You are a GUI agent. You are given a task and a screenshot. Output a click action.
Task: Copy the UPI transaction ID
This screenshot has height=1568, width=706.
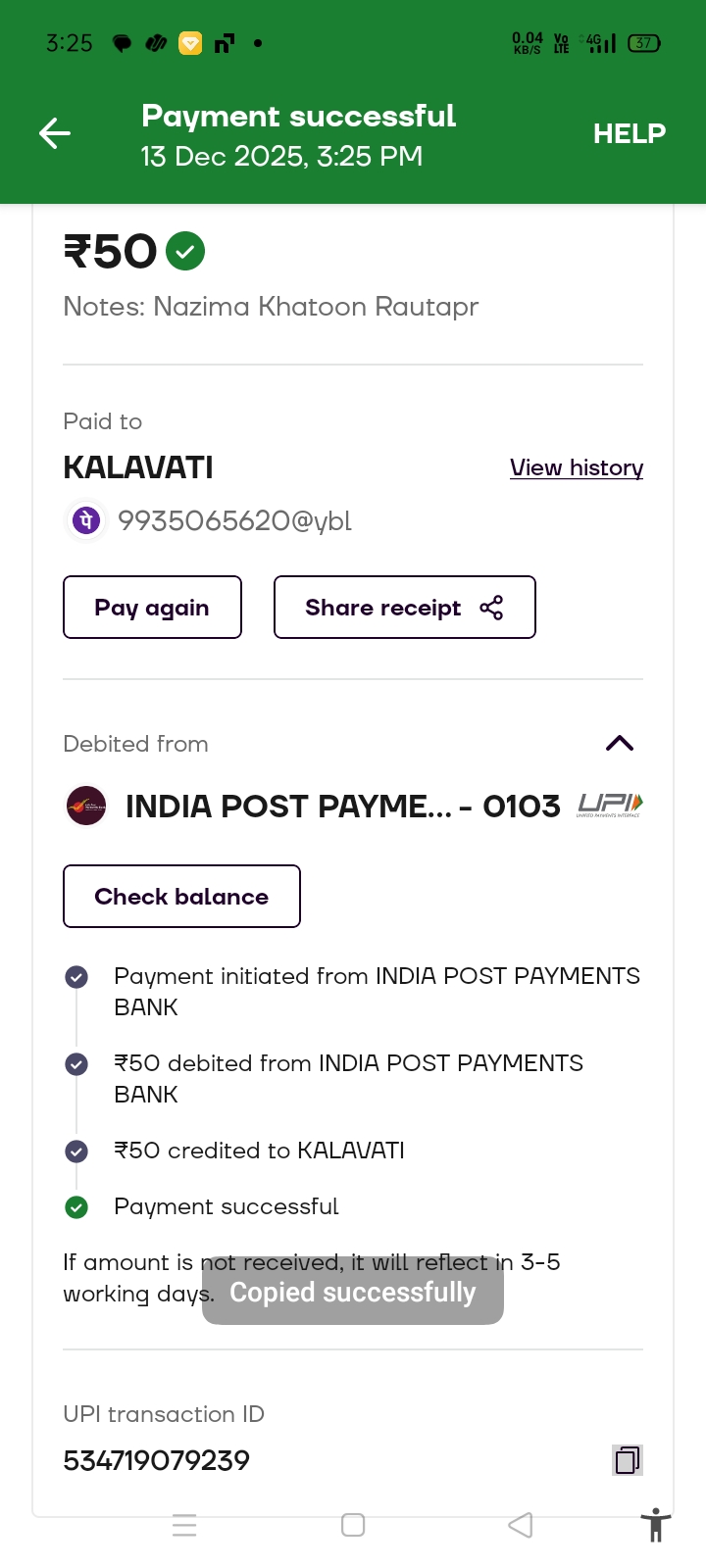click(x=628, y=1460)
